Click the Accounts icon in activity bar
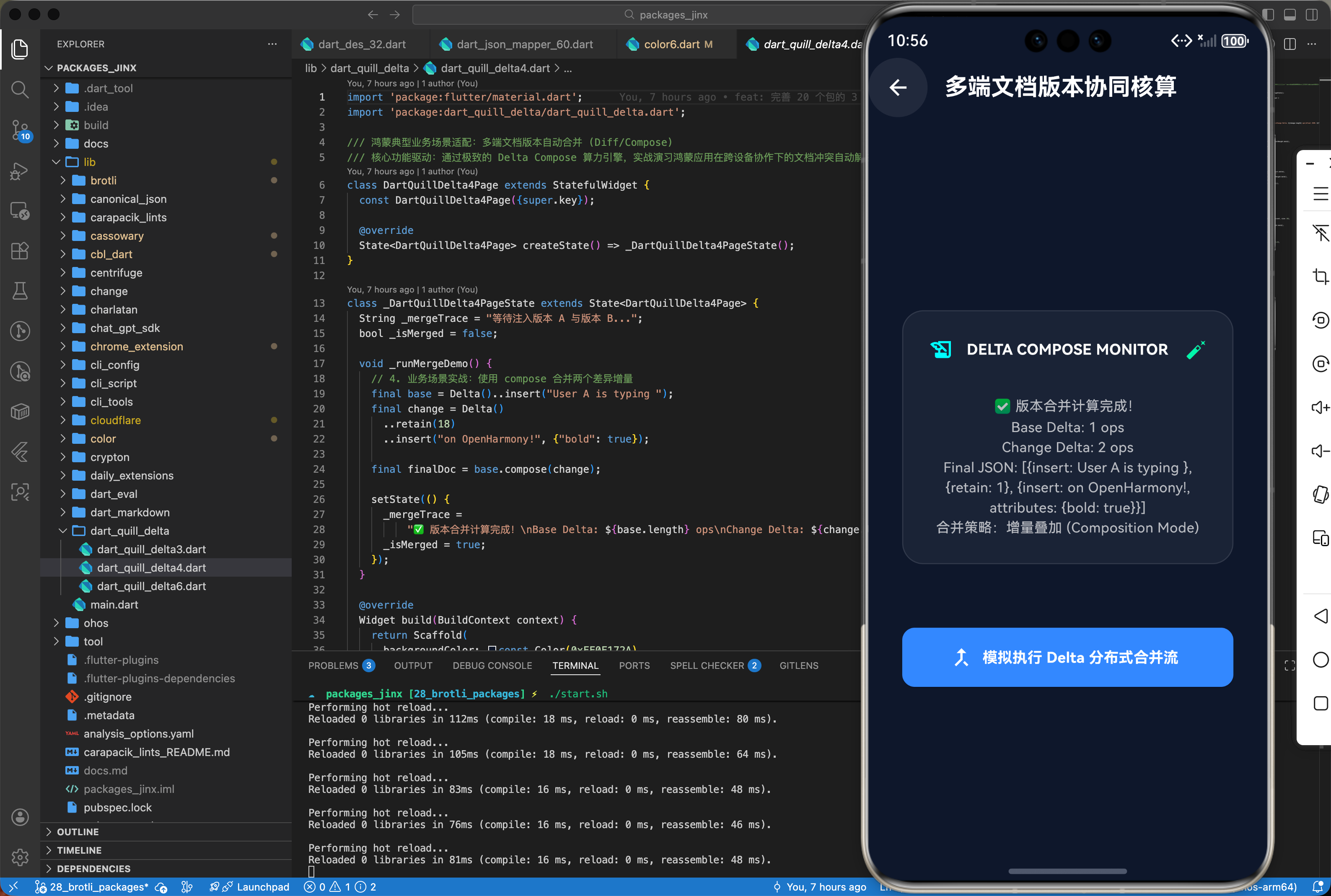This screenshot has width=1331, height=896. pos(20,816)
